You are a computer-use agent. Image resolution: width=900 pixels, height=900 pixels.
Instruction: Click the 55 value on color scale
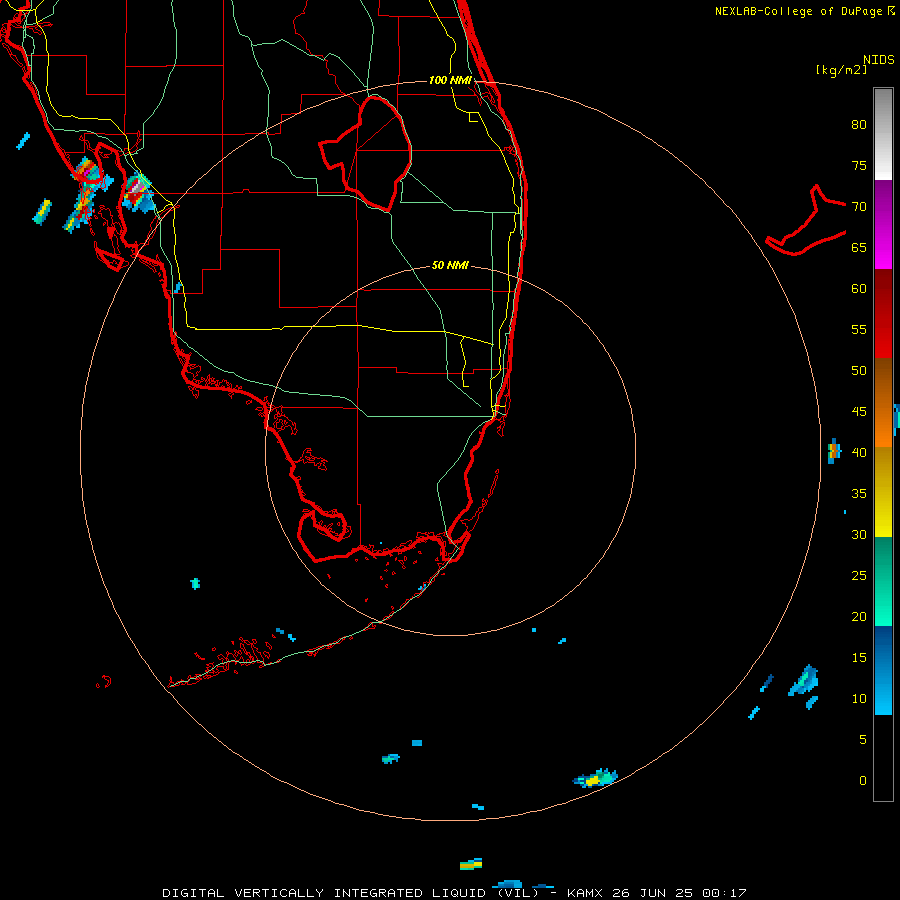coord(859,329)
